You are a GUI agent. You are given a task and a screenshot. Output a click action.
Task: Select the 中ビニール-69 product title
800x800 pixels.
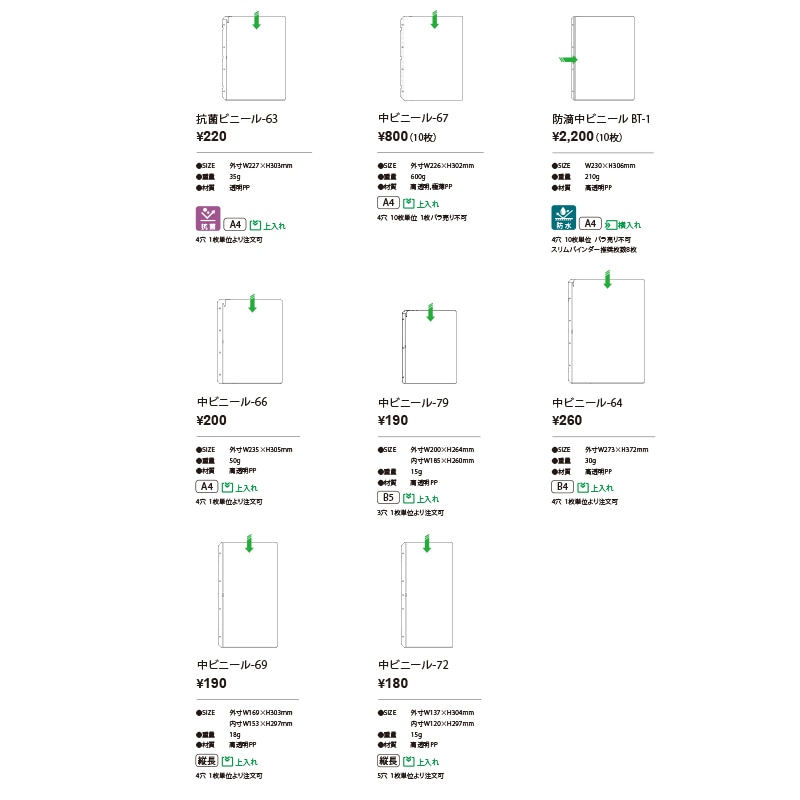(232, 665)
